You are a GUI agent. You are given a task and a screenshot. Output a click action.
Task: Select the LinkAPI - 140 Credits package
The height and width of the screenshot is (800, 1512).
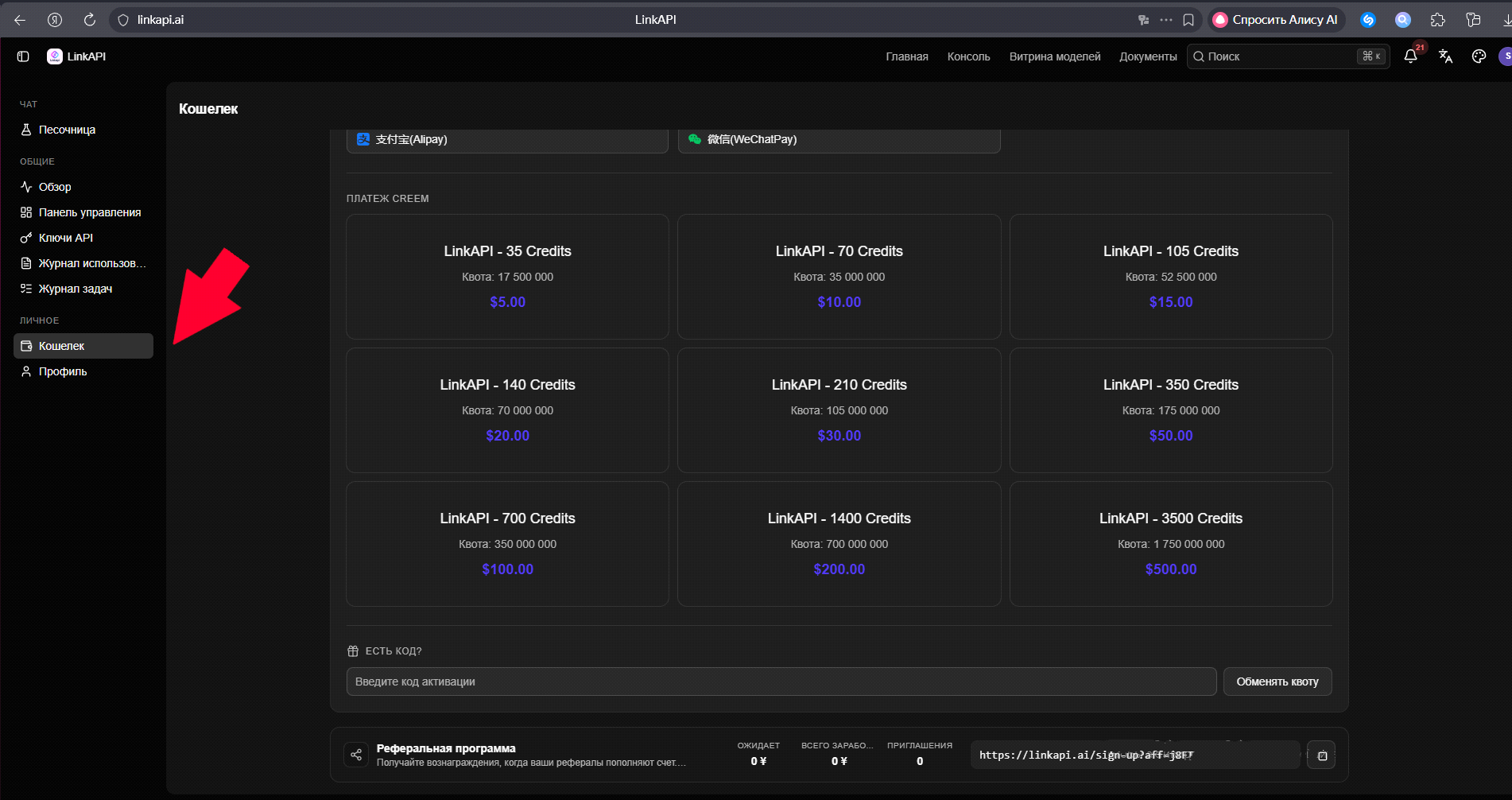point(507,410)
